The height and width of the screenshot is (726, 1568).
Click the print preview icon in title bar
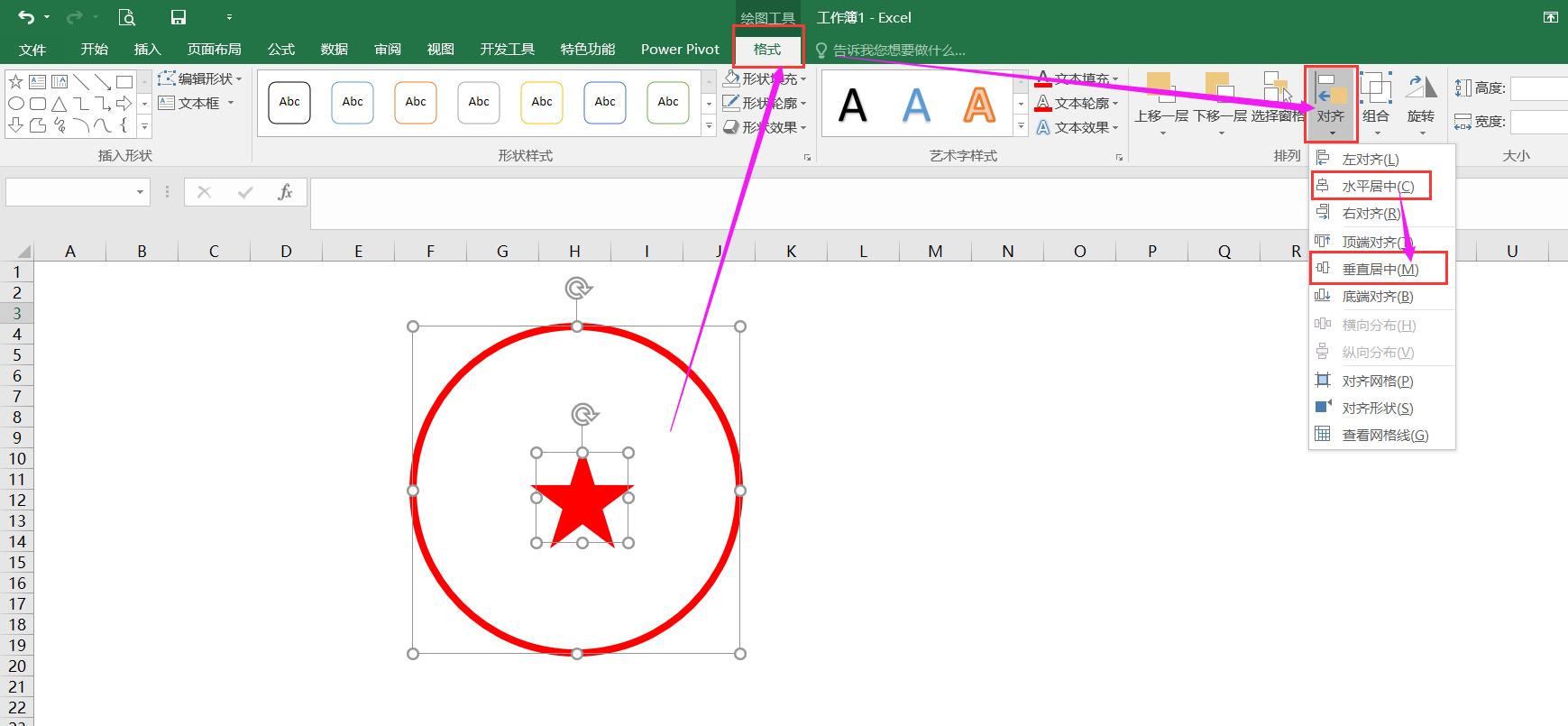(127, 17)
